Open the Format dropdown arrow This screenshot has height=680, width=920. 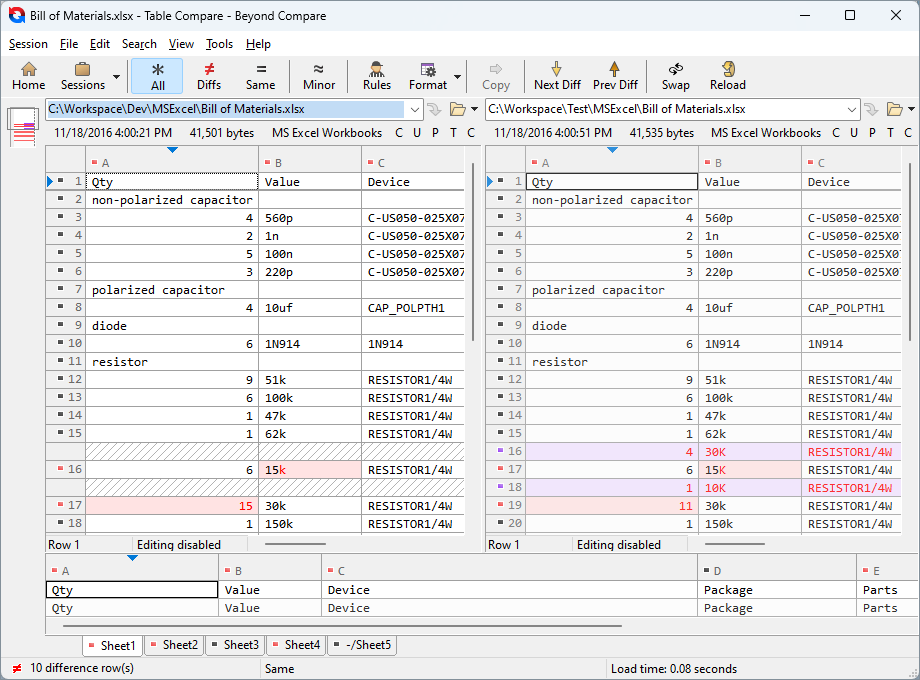pyautogui.click(x=456, y=76)
